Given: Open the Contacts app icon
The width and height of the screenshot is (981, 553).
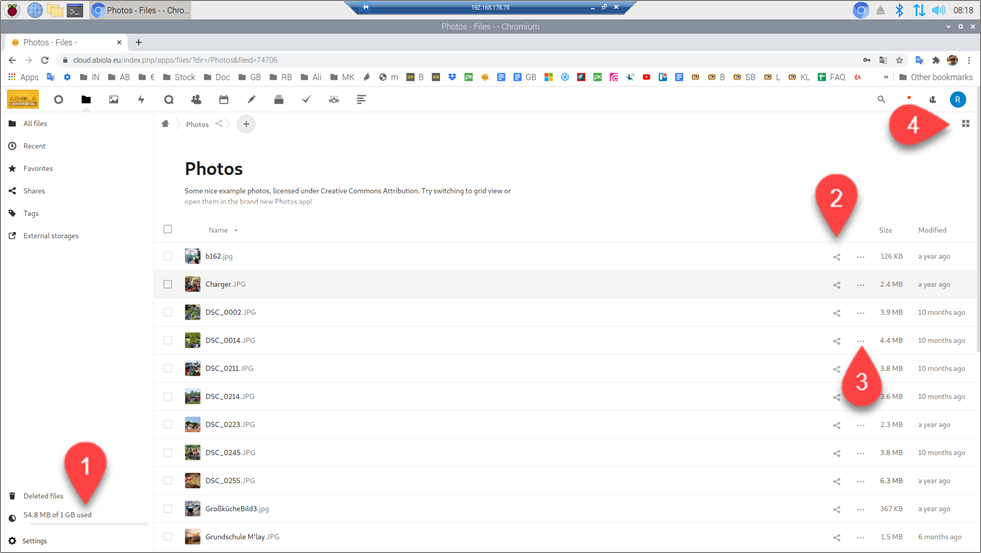Looking at the screenshot, I should (196, 100).
